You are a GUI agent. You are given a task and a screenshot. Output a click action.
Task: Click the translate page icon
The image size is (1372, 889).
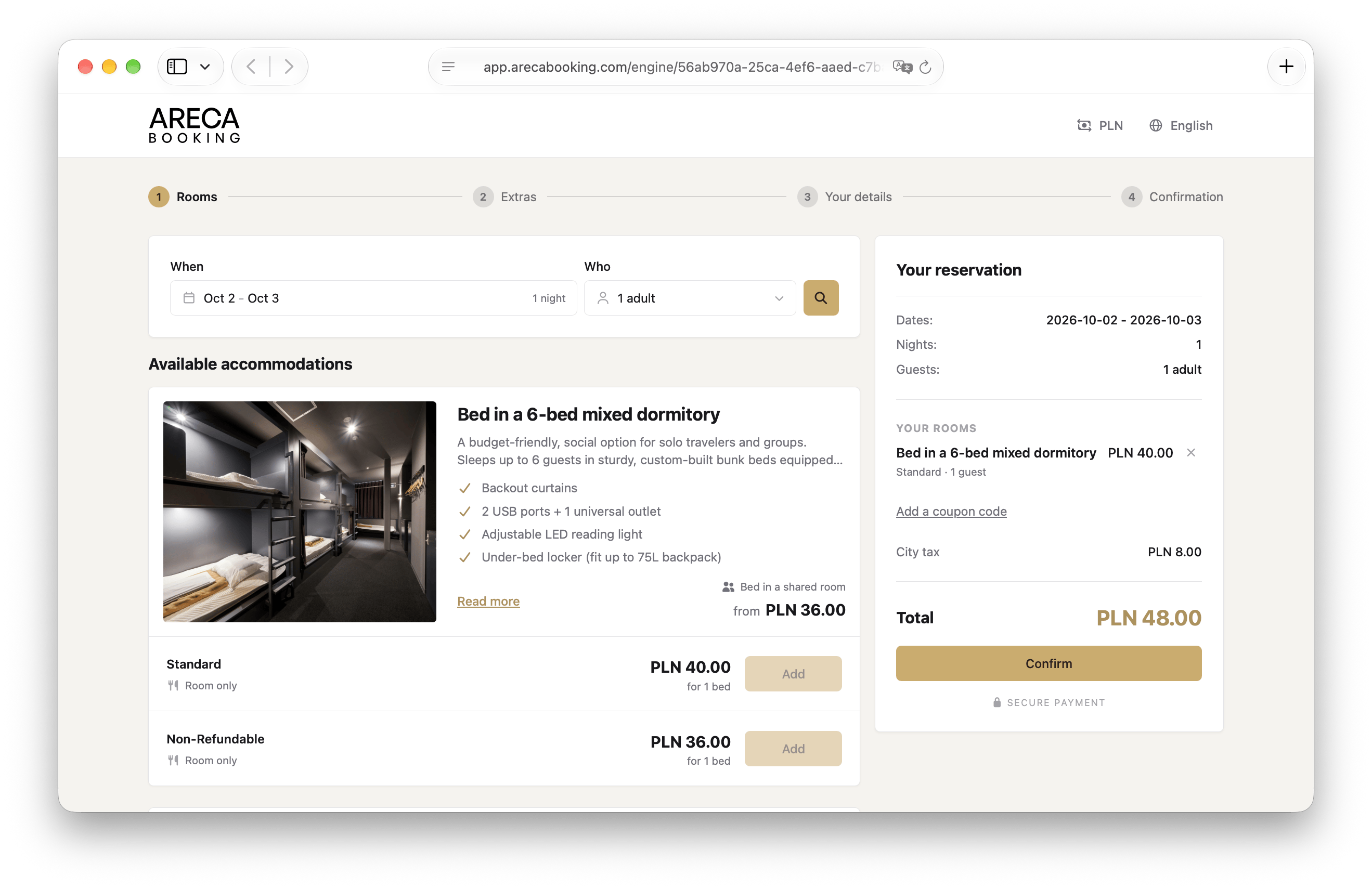tap(902, 67)
